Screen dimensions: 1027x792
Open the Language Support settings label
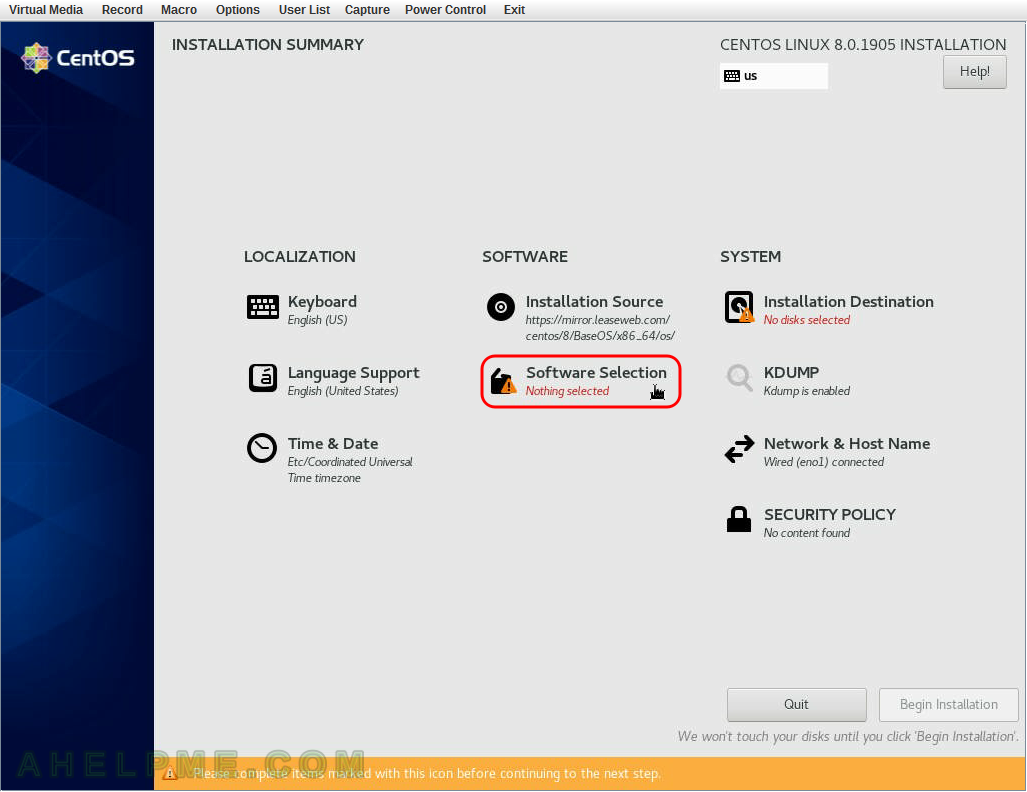coord(354,373)
